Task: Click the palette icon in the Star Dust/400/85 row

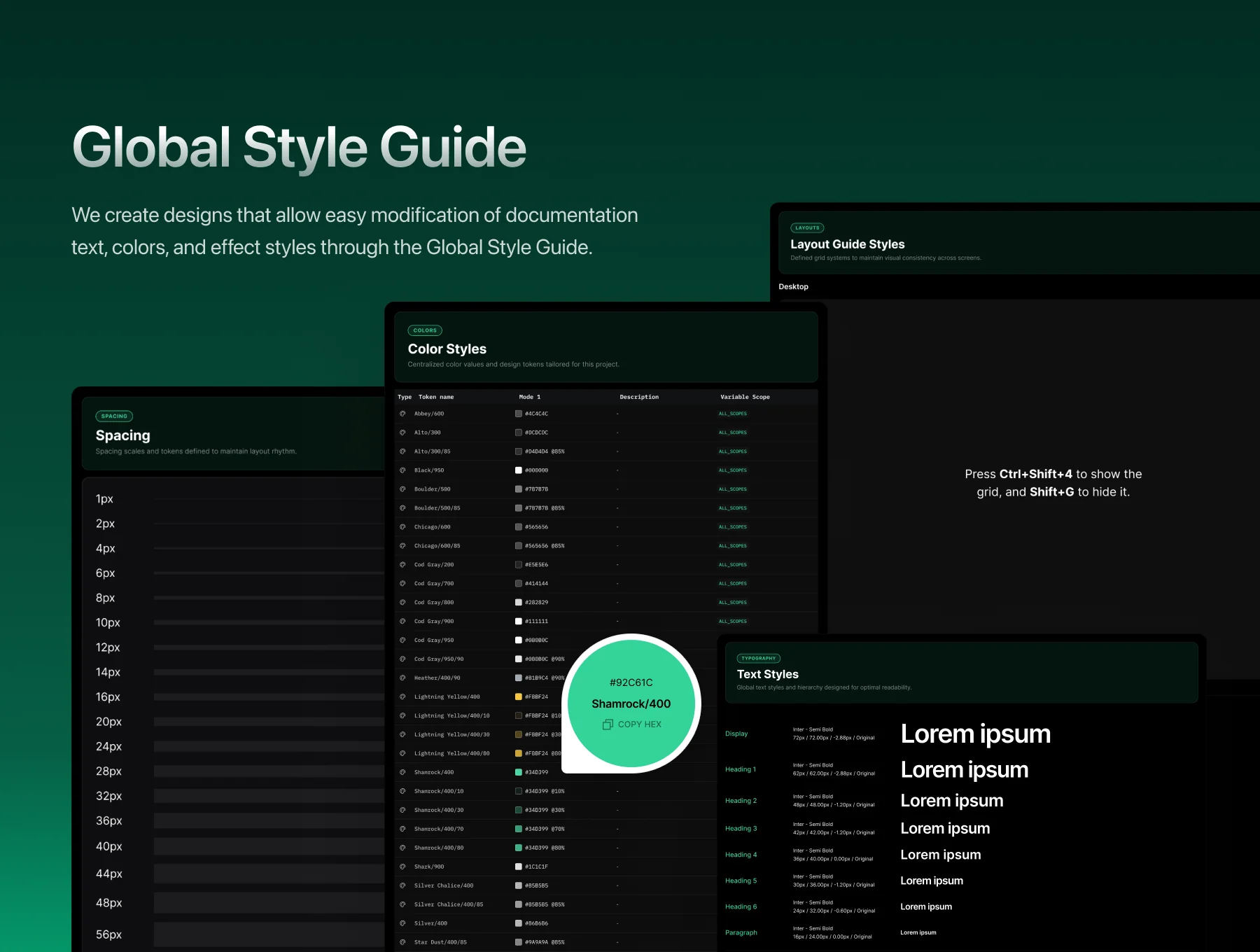Action: (x=402, y=943)
